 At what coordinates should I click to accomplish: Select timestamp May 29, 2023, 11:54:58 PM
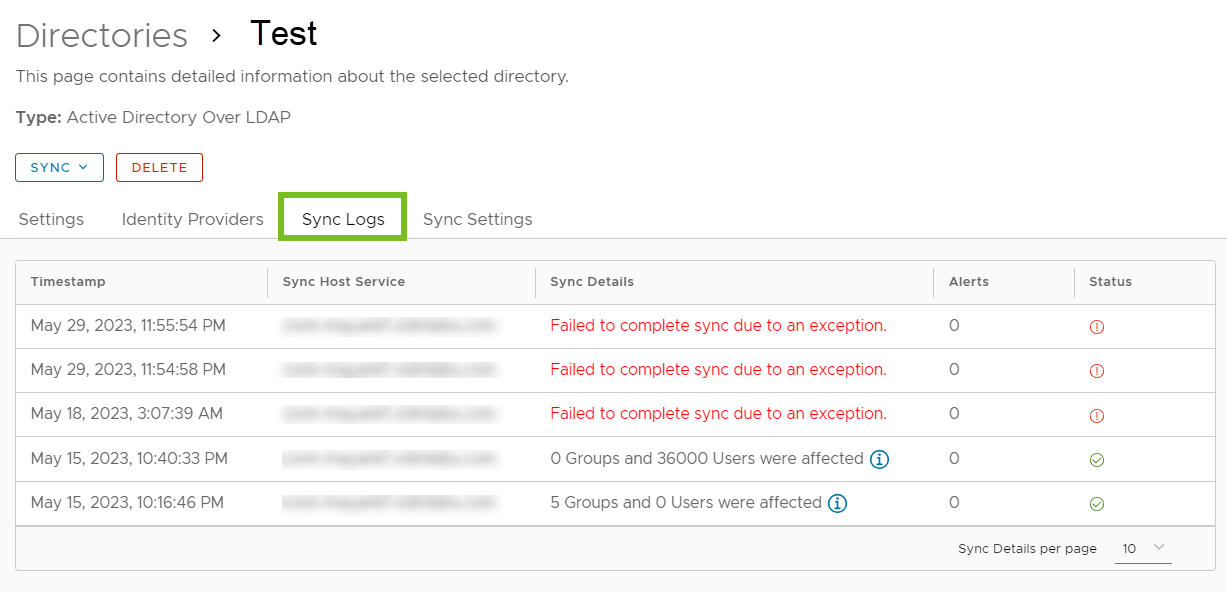point(128,369)
